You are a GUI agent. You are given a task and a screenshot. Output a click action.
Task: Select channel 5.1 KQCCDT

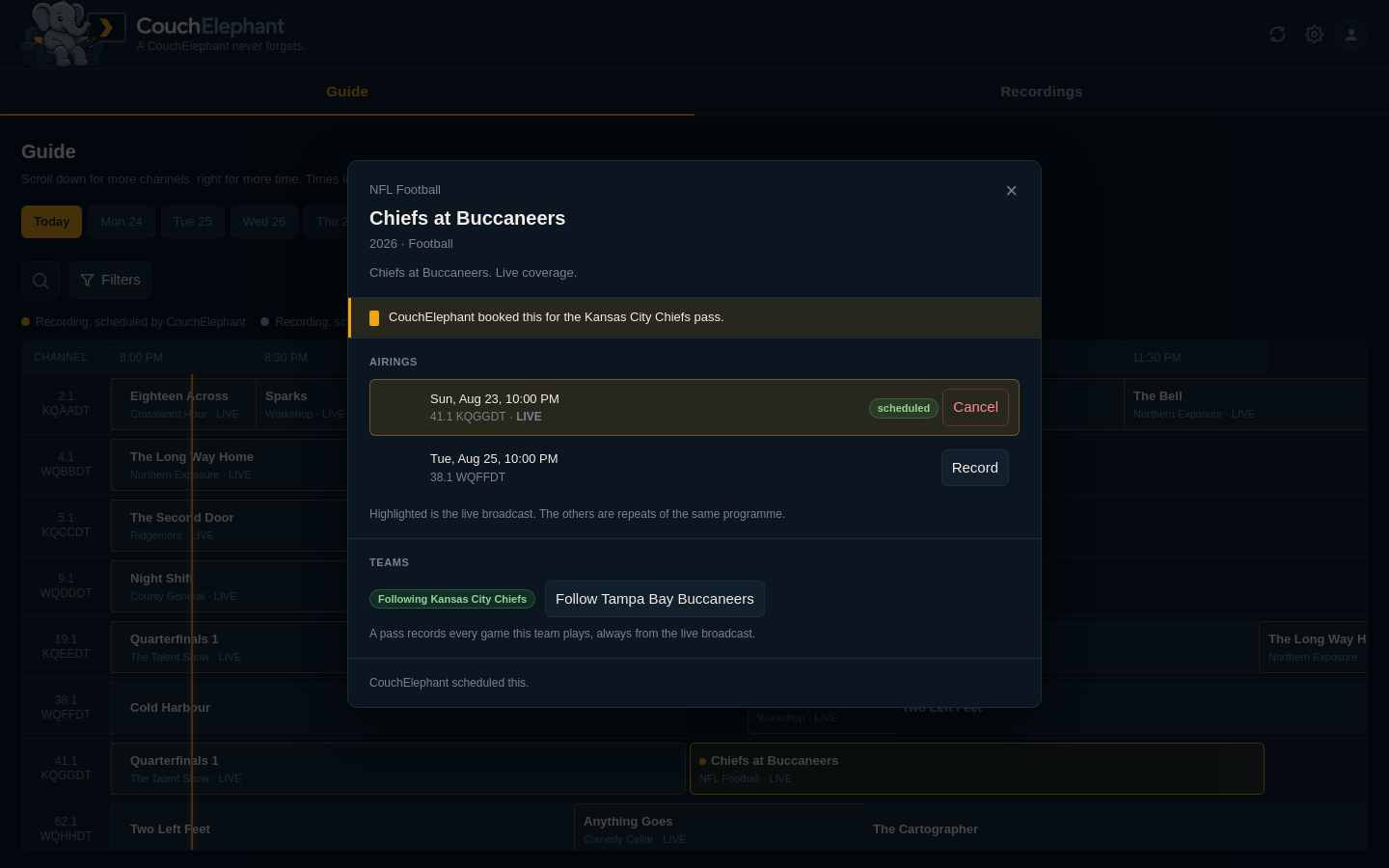66,526
